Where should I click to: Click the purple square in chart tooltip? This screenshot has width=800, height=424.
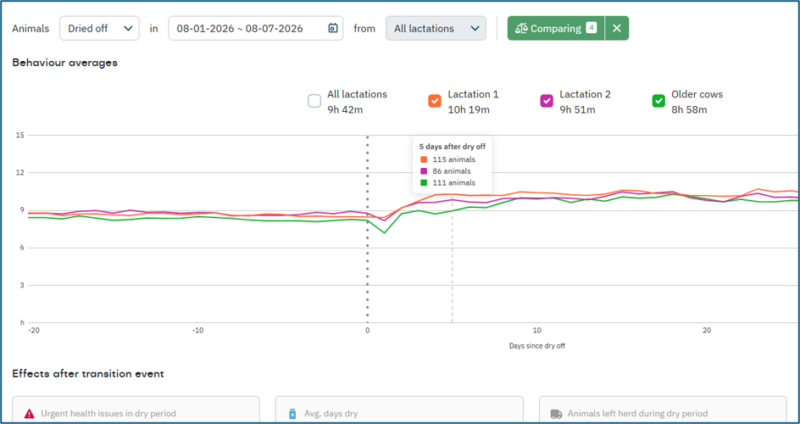pyautogui.click(x=423, y=171)
